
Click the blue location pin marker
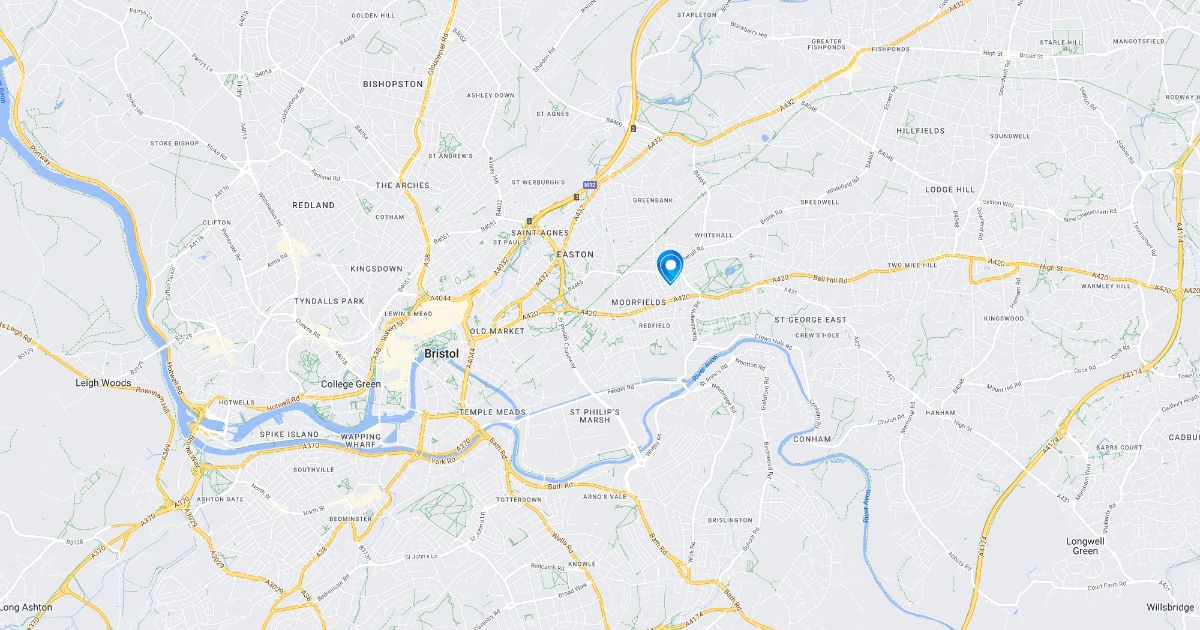669,267
